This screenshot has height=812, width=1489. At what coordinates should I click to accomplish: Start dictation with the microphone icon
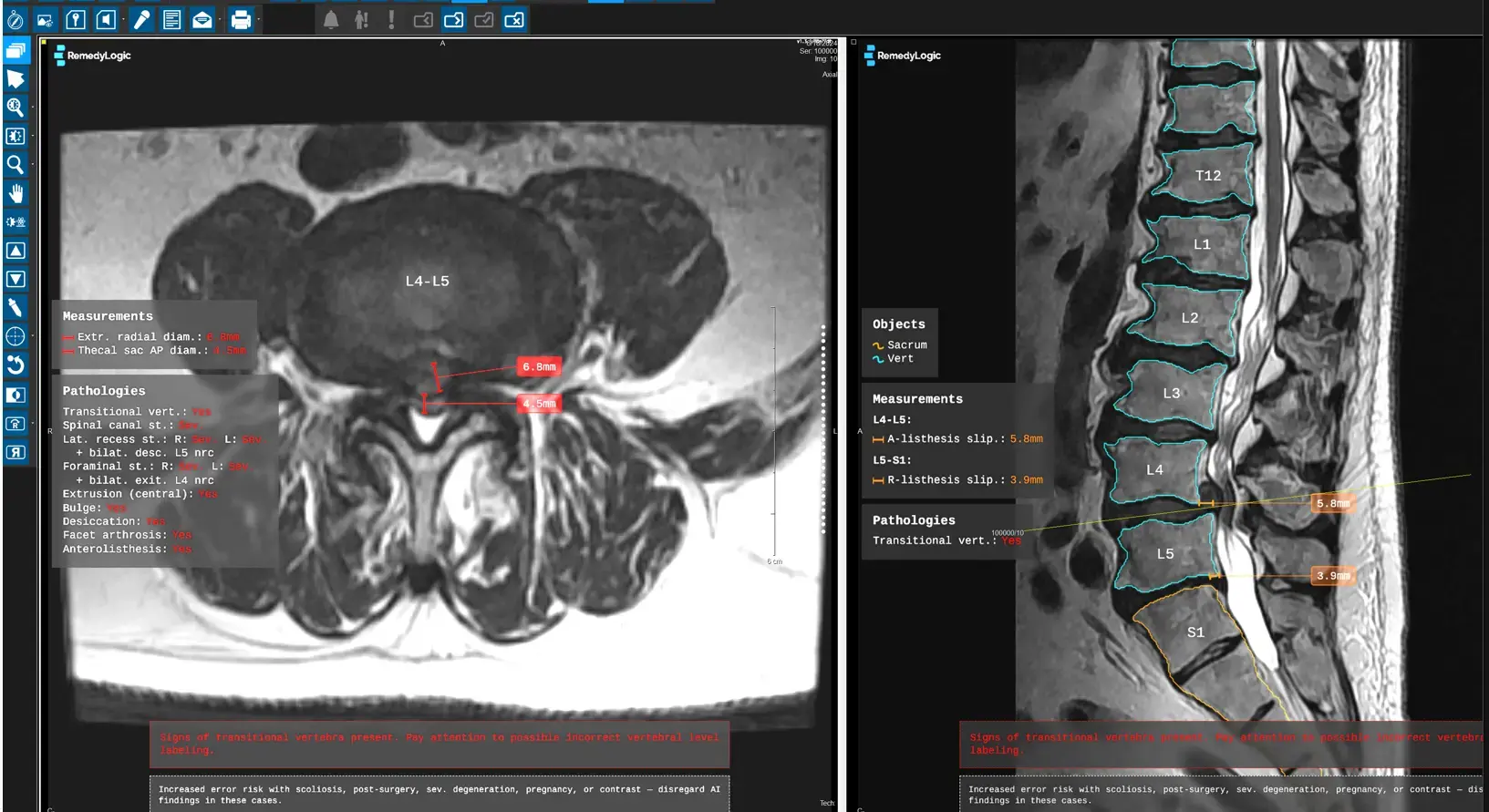tap(142, 20)
